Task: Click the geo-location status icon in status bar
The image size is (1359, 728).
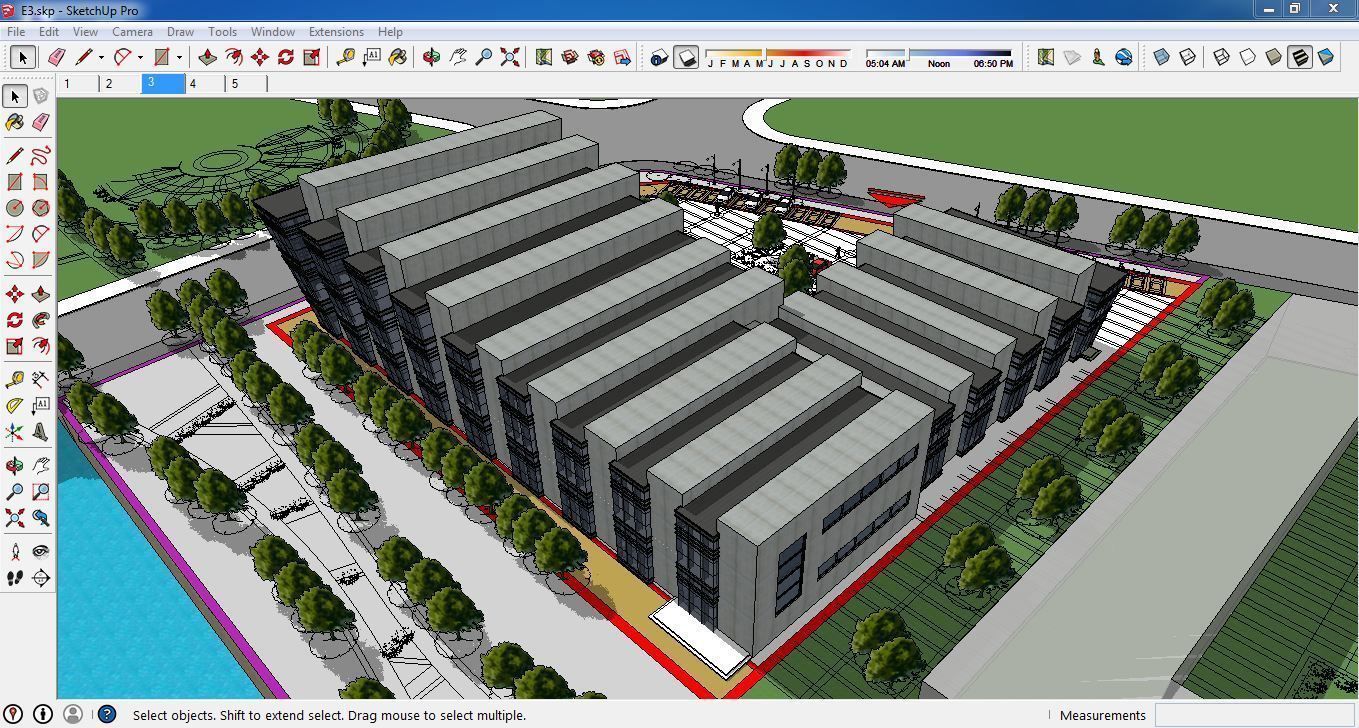Action: click(14, 714)
